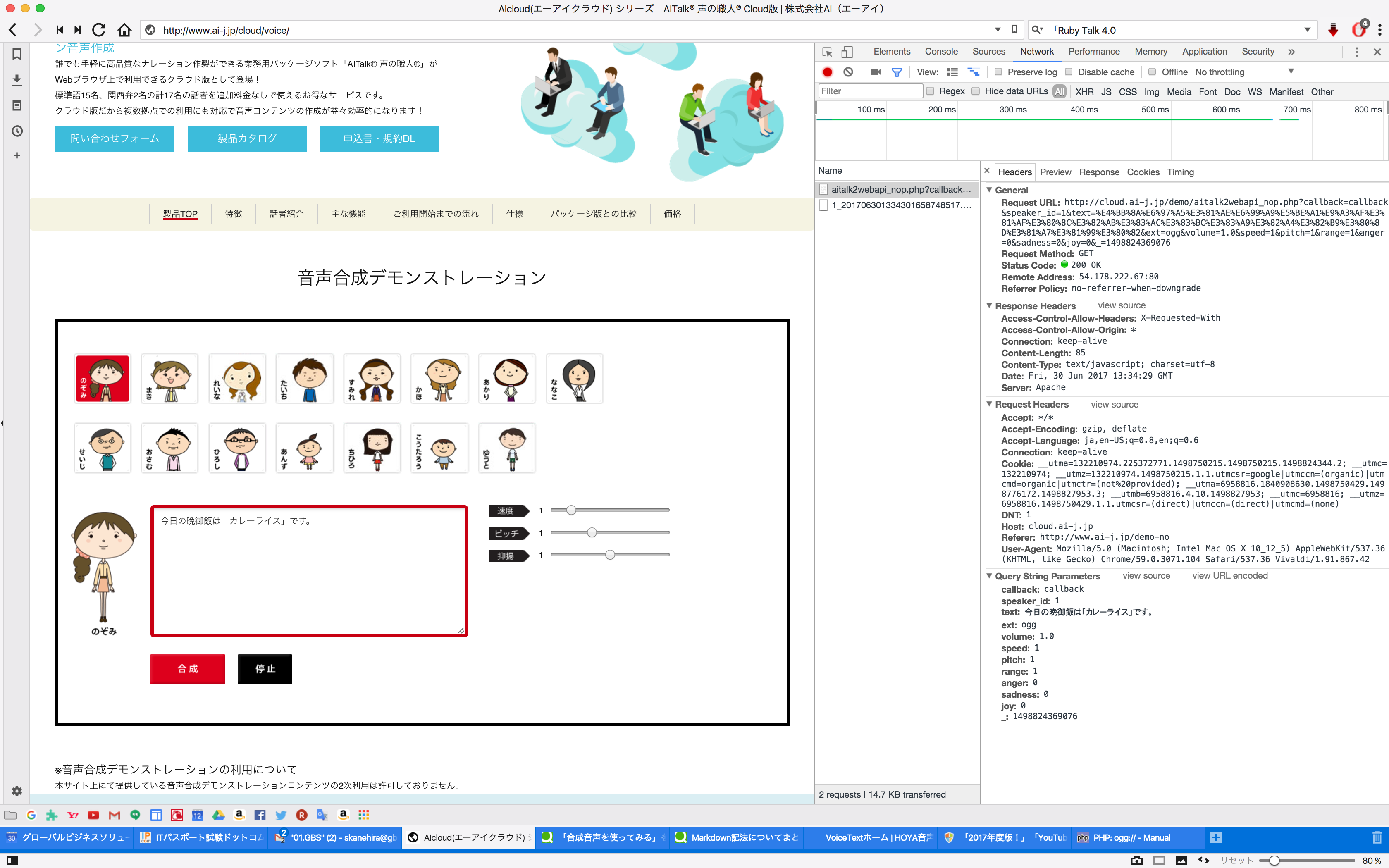This screenshot has width=1389, height=868.
Task: Toggle the DevTools device toolbar
Action: (847, 52)
